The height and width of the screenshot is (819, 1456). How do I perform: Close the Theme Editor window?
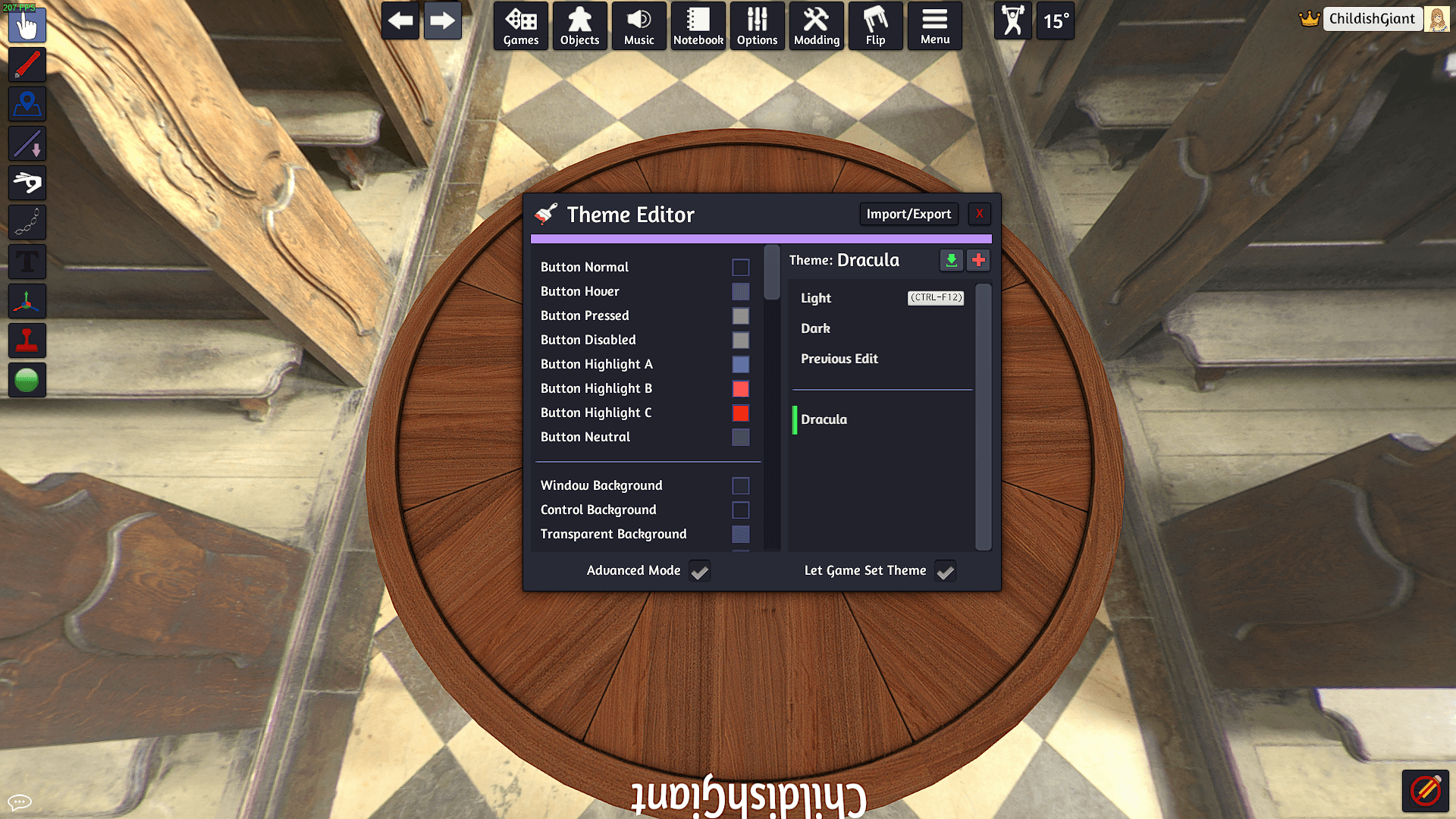pos(980,214)
